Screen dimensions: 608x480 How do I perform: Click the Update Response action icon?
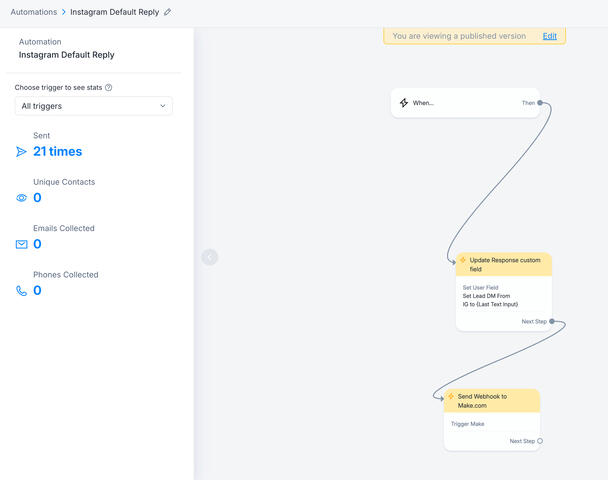click(x=465, y=260)
